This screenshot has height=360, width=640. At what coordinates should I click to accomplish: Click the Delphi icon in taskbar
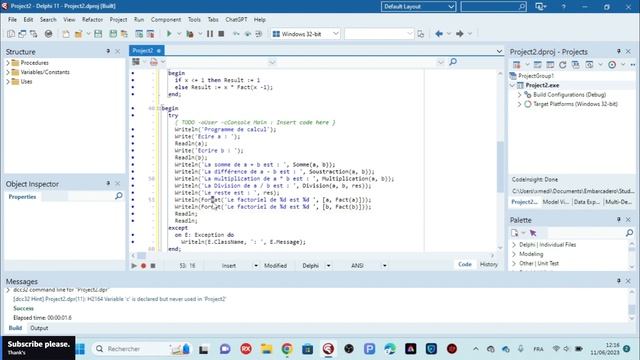click(328, 349)
